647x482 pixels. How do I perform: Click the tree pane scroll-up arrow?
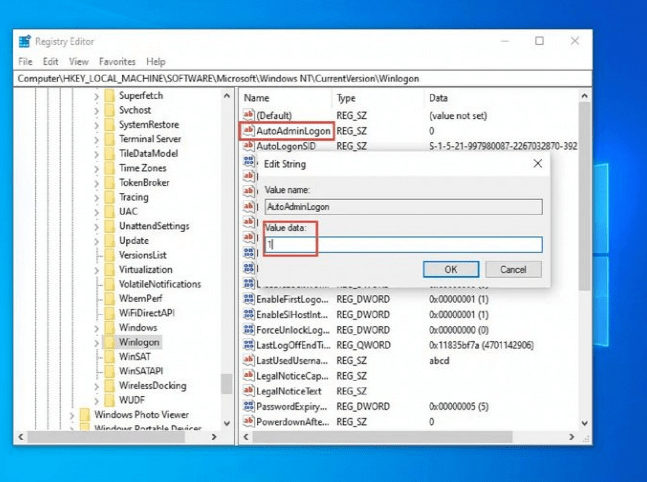[227, 96]
